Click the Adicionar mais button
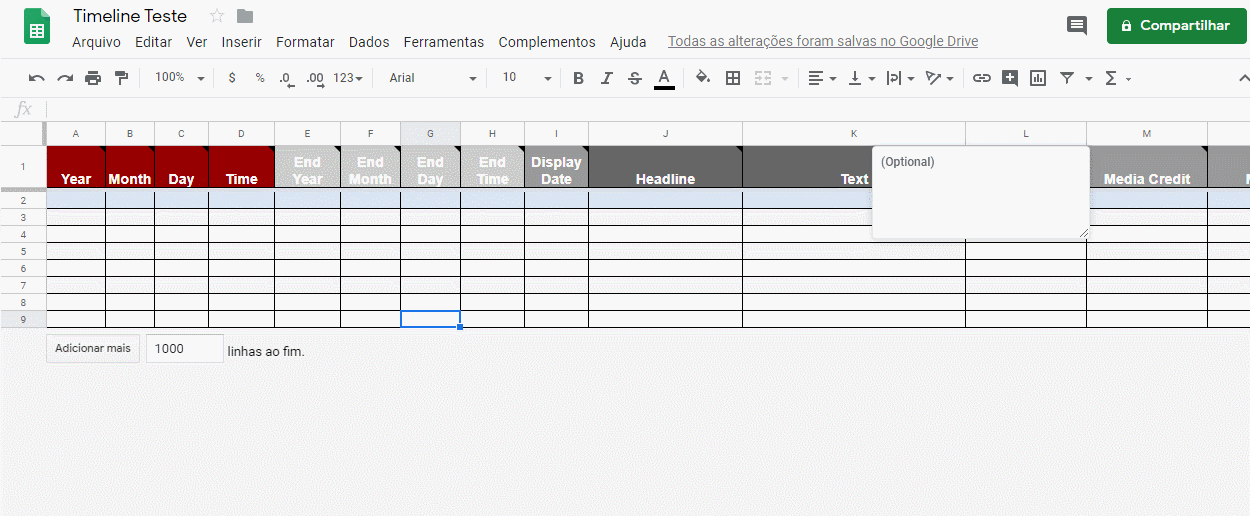 tap(93, 348)
